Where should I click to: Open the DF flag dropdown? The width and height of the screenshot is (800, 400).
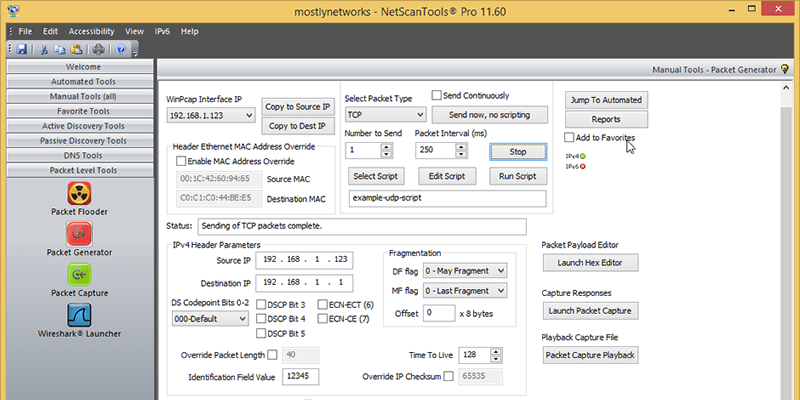tap(465, 271)
